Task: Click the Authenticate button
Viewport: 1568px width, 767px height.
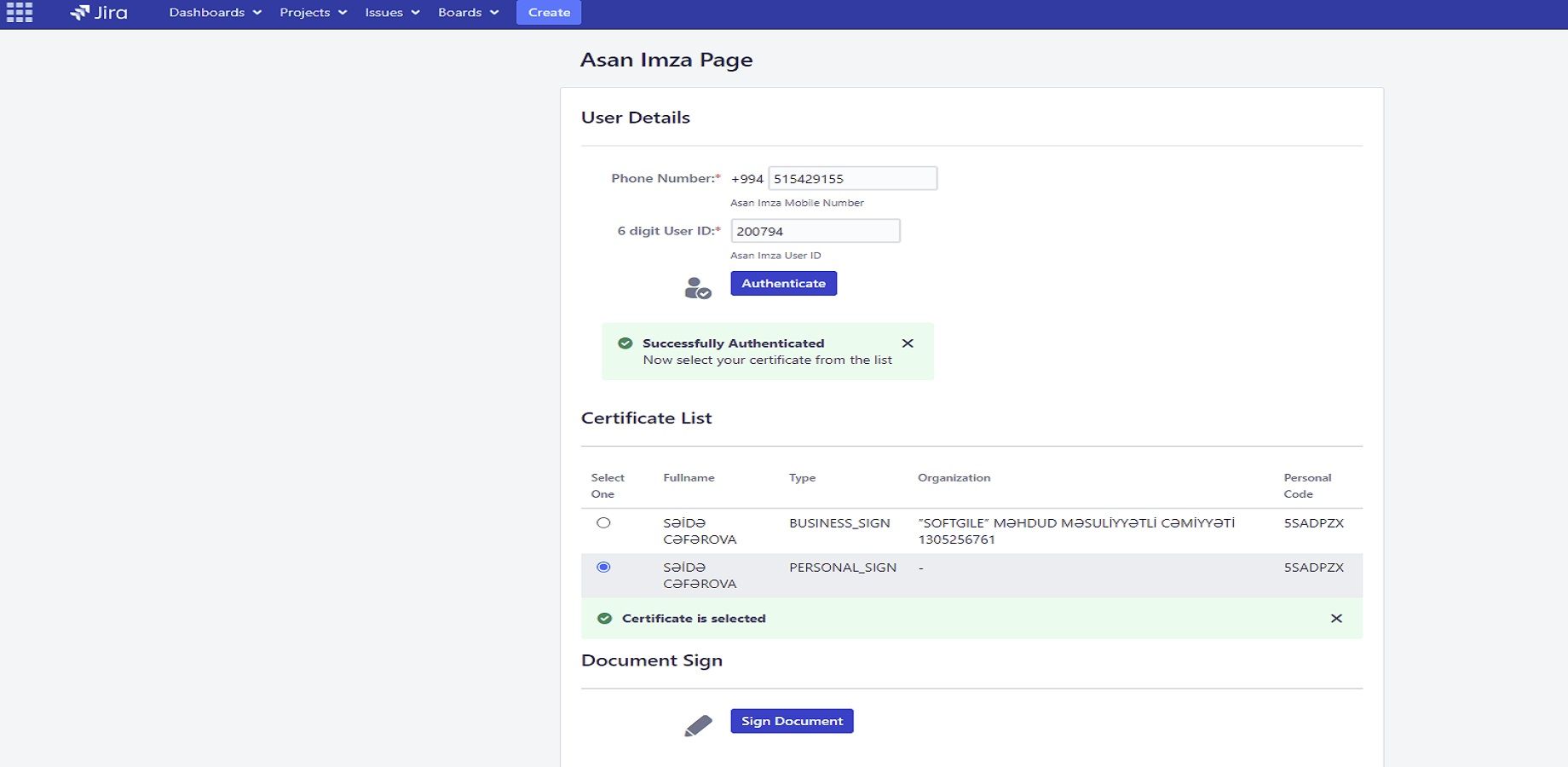Action: pos(783,284)
